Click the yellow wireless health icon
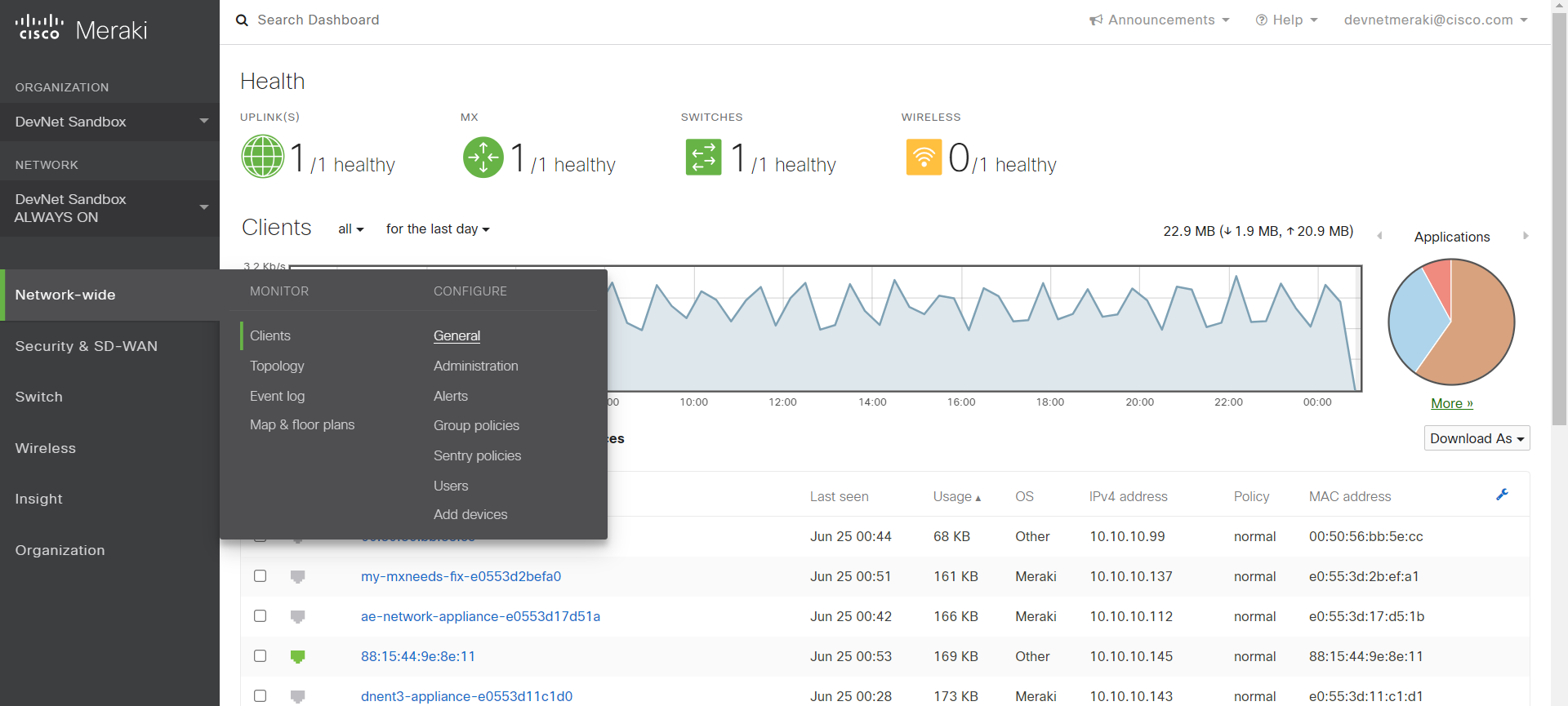Image resolution: width=1568 pixels, height=706 pixels. pyautogui.click(x=924, y=157)
